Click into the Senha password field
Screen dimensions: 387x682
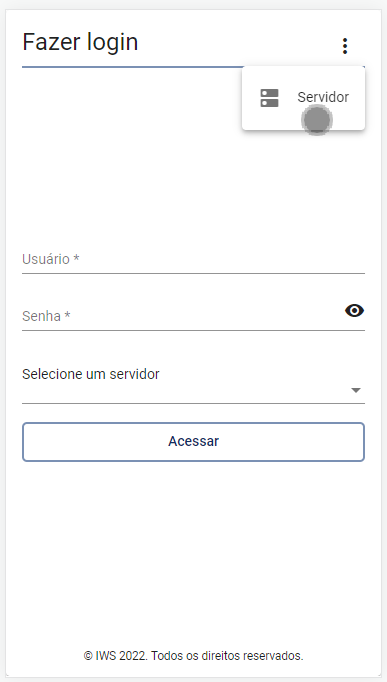coord(183,316)
